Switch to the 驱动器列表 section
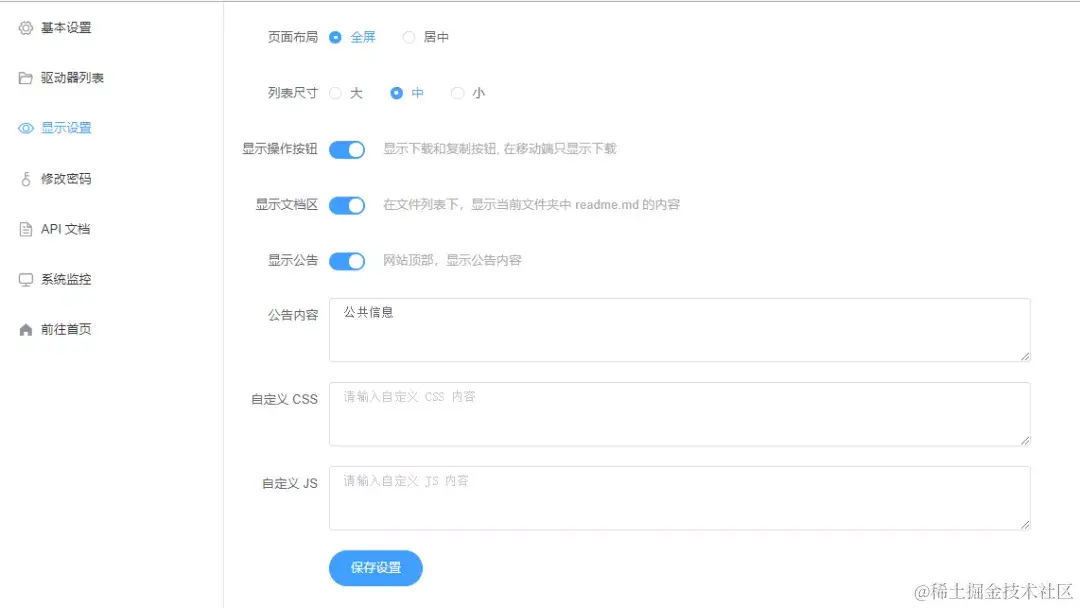1080x608 pixels. coord(71,78)
